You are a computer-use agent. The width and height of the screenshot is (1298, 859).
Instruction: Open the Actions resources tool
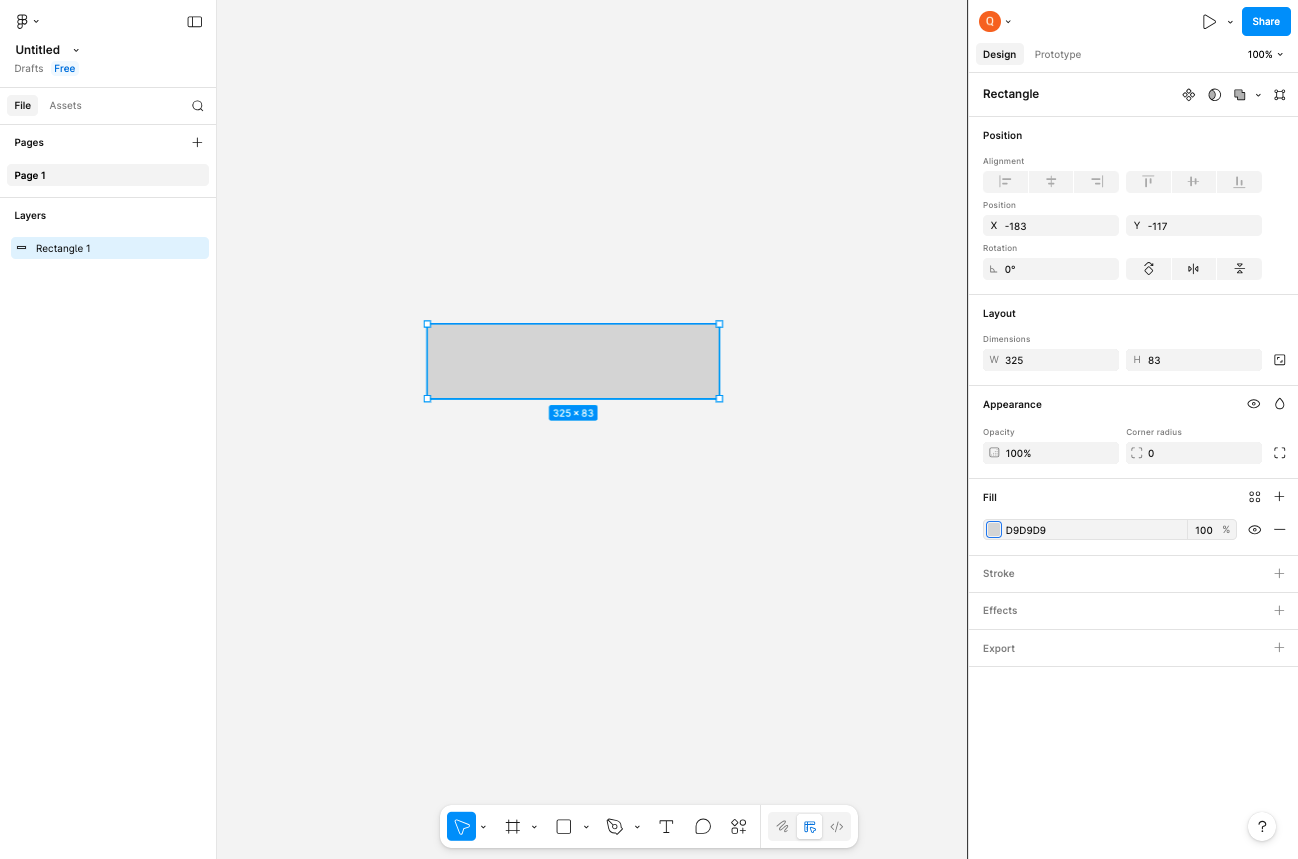tap(739, 827)
